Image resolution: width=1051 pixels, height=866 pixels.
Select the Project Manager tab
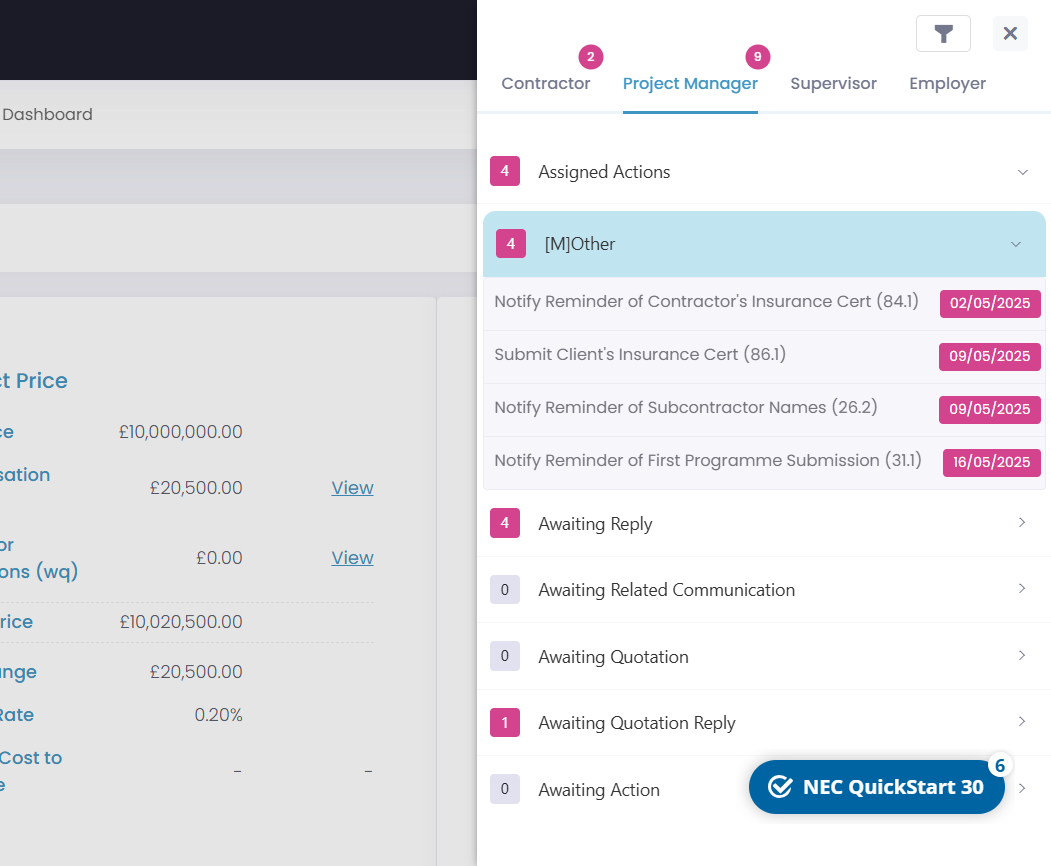(x=690, y=84)
